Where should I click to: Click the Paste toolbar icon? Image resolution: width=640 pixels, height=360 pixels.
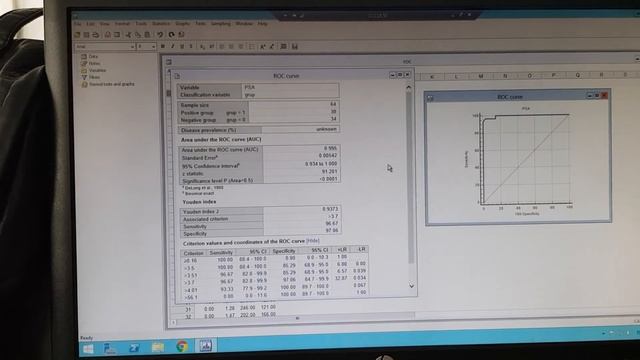coord(147,35)
